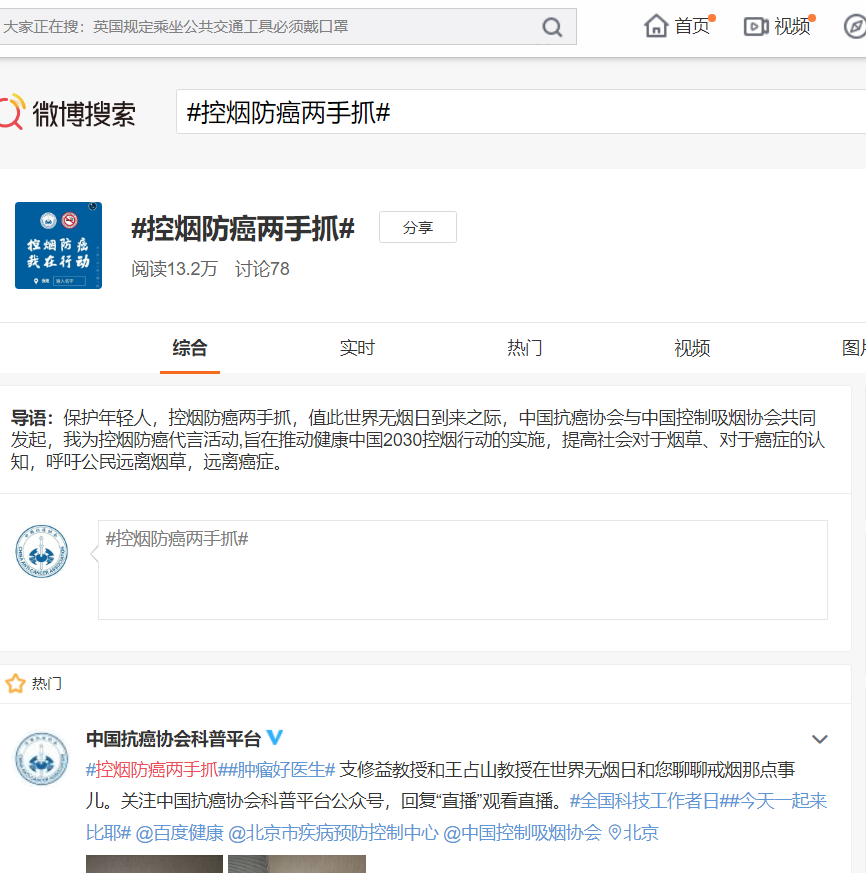Click the 微博搜索 logo
The width and height of the screenshot is (866, 873).
pos(67,113)
